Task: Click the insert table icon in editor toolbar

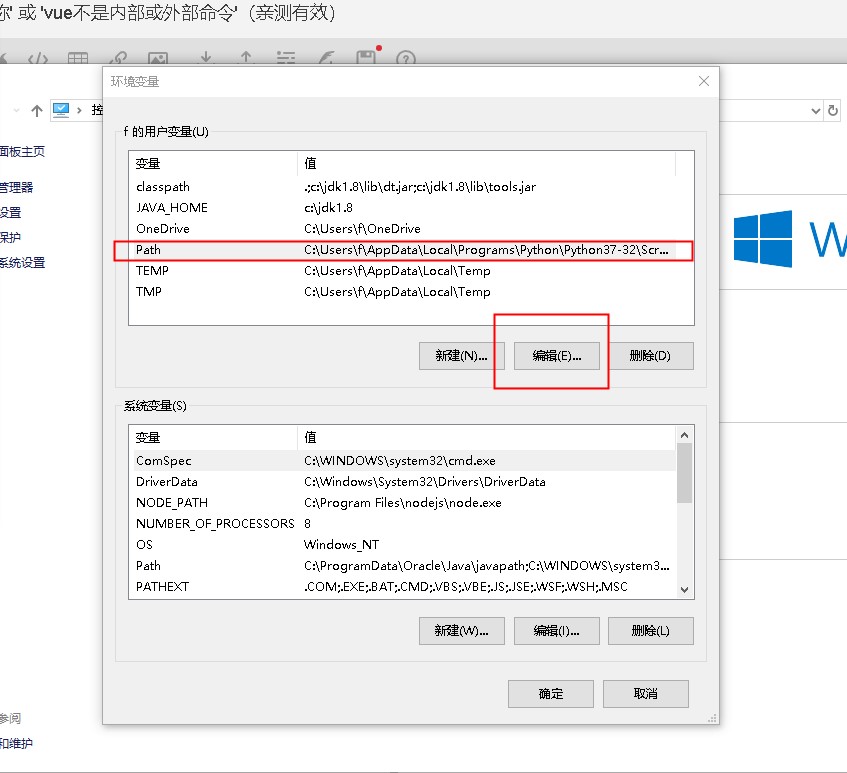Action: pyautogui.click(x=78, y=58)
